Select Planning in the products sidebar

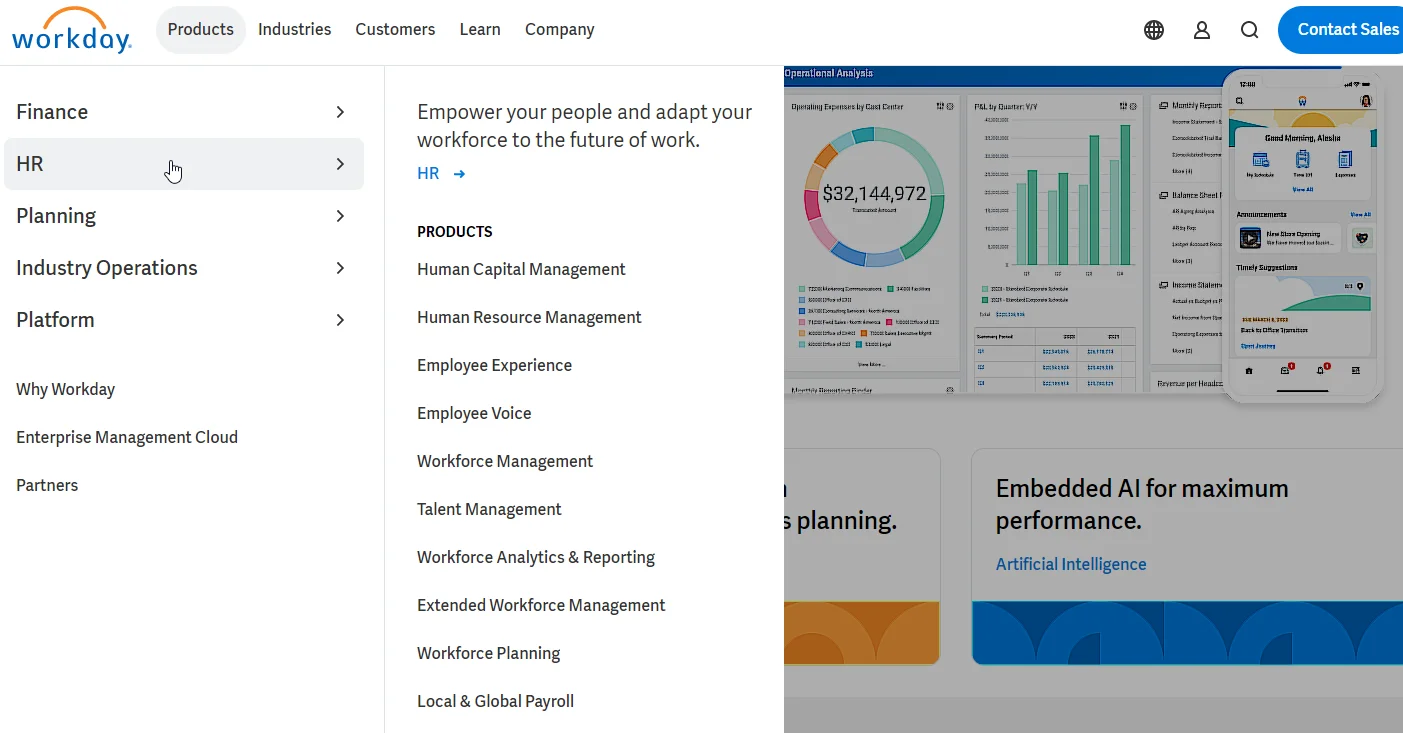pyautogui.click(x=184, y=216)
